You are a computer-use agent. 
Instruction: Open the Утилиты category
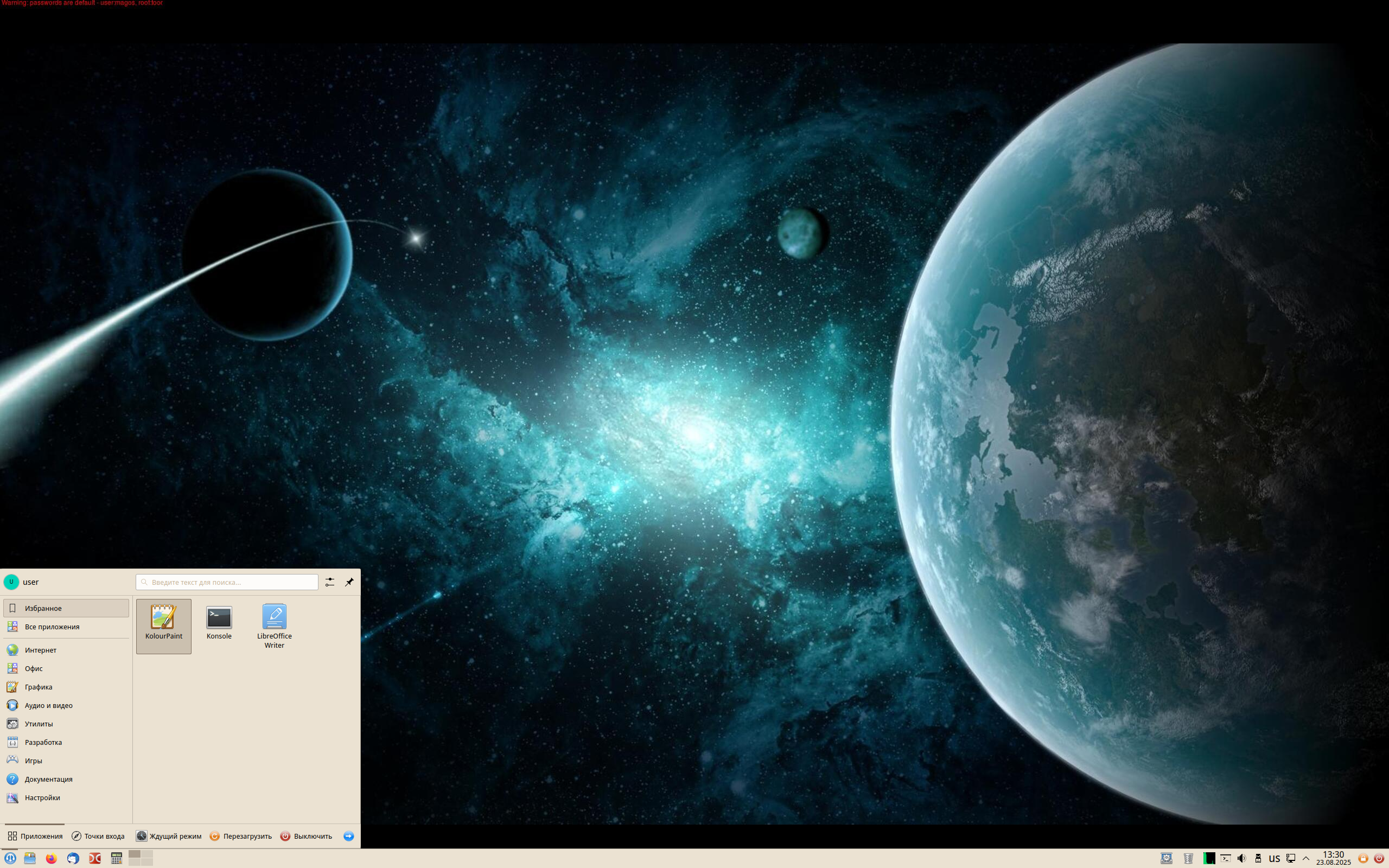pos(66,723)
